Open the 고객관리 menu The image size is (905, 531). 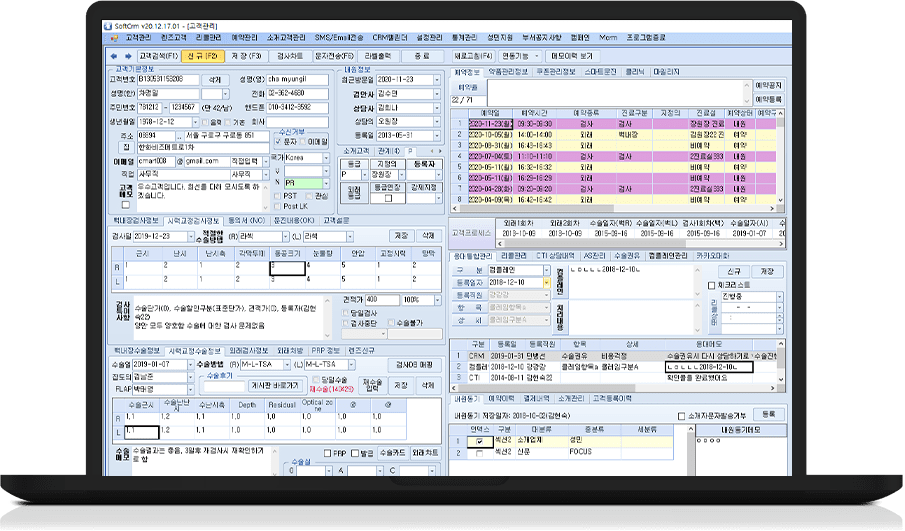pos(139,38)
